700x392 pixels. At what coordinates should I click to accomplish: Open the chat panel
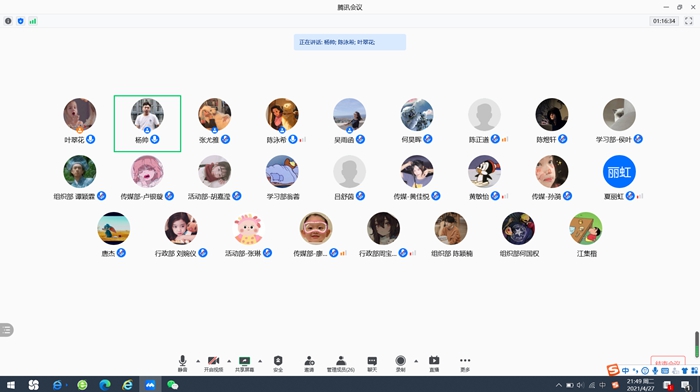372,363
